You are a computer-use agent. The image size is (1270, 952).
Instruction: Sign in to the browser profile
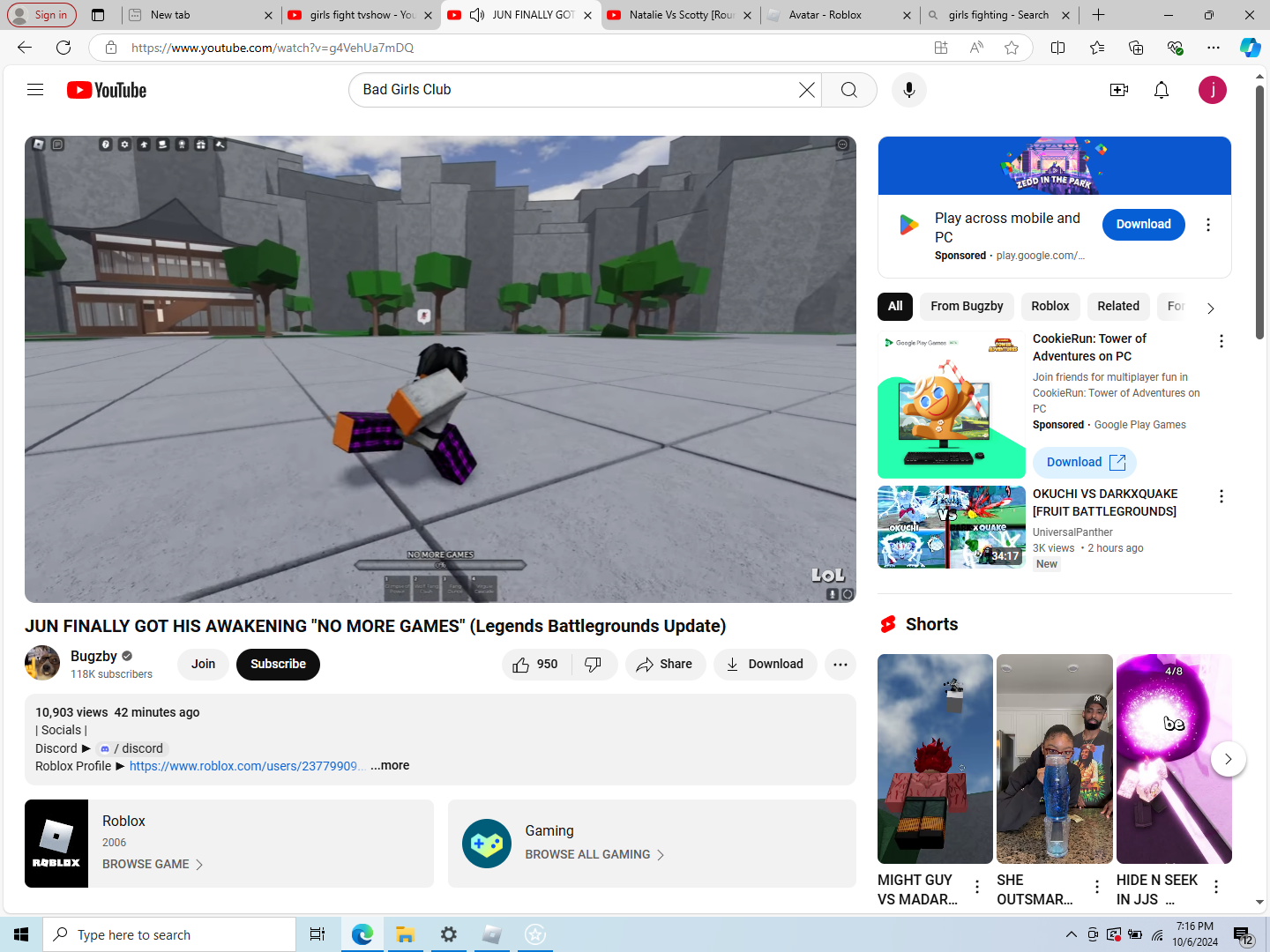coord(41,15)
